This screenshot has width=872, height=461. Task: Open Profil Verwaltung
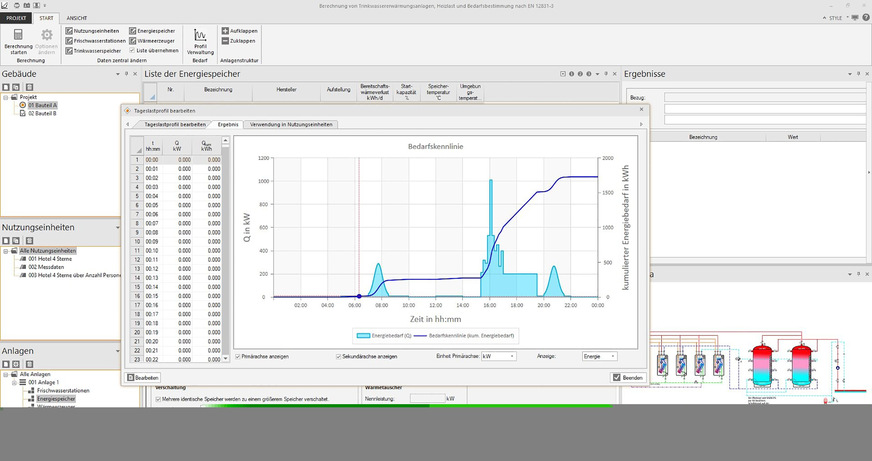pos(200,42)
